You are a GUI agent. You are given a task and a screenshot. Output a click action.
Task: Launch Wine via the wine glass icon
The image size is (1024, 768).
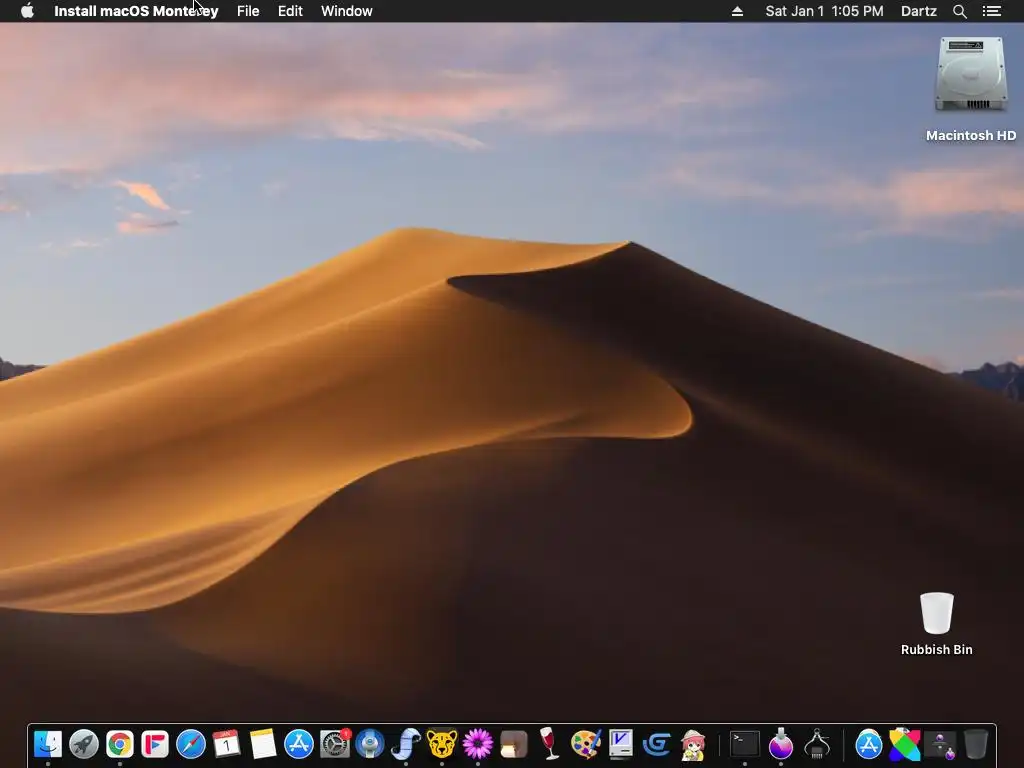coord(549,744)
